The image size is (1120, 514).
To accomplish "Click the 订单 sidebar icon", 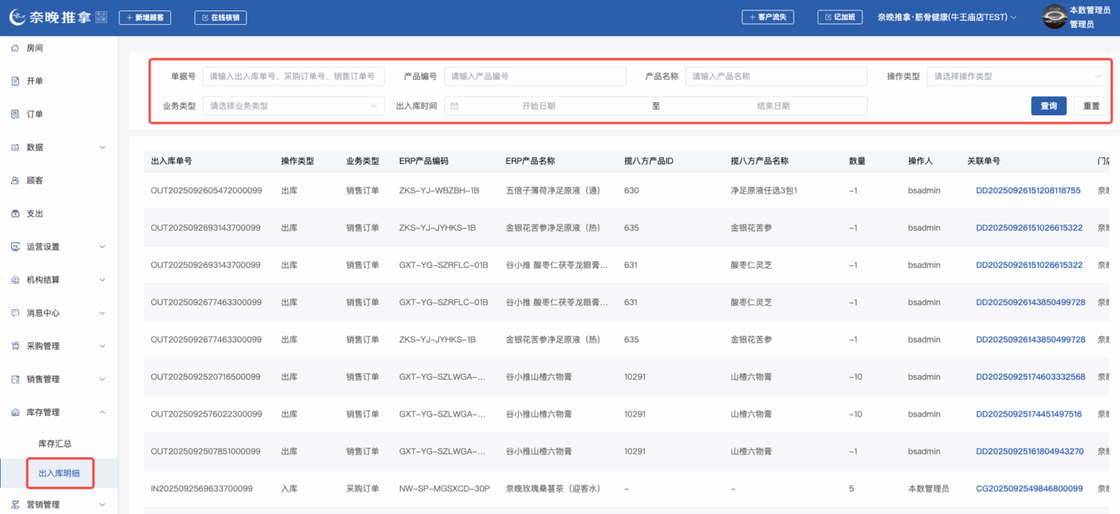I will [15, 114].
